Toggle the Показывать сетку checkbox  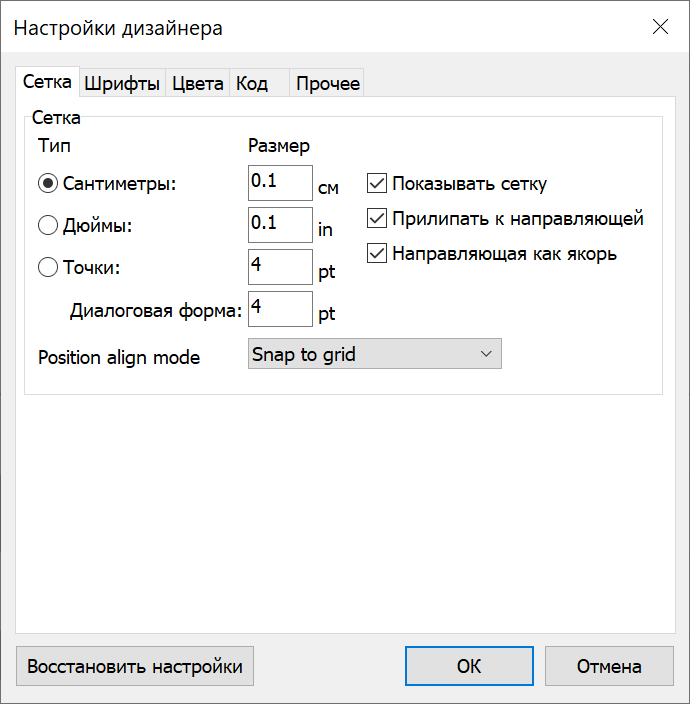click(x=377, y=184)
